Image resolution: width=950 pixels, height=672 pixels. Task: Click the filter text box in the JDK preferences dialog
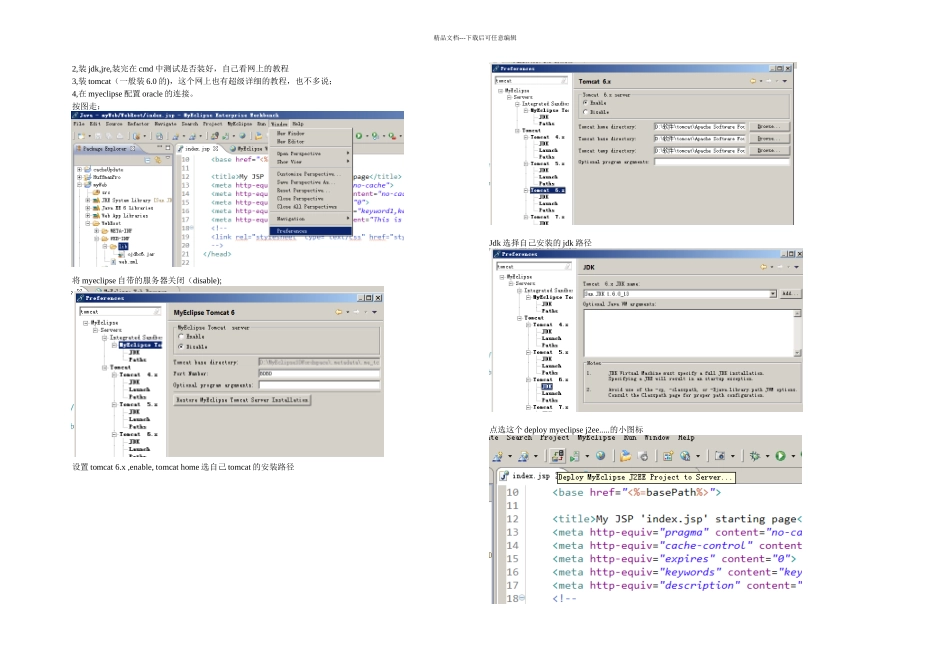click(x=534, y=267)
